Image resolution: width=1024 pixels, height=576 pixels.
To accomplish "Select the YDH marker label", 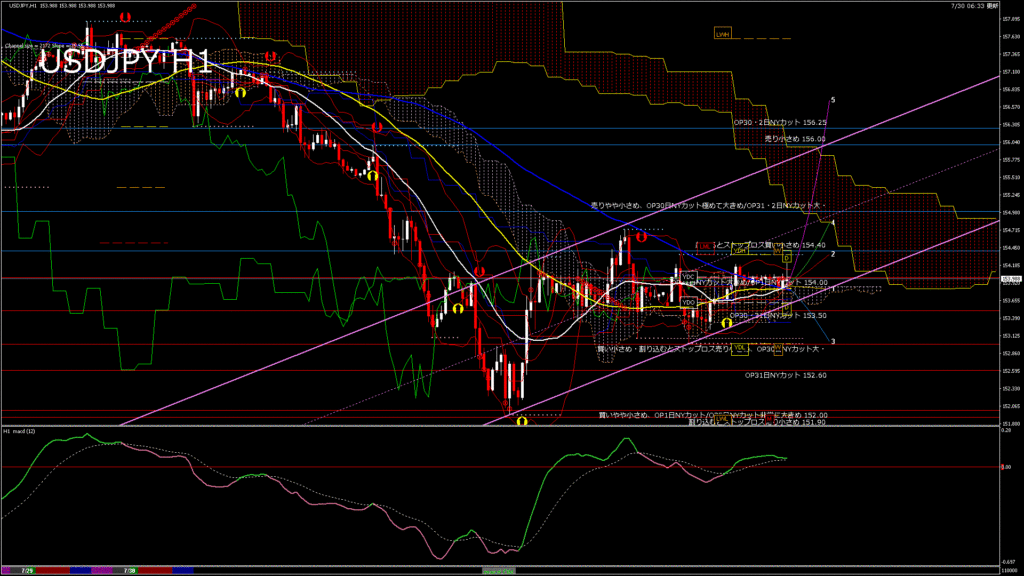I will [x=741, y=251].
